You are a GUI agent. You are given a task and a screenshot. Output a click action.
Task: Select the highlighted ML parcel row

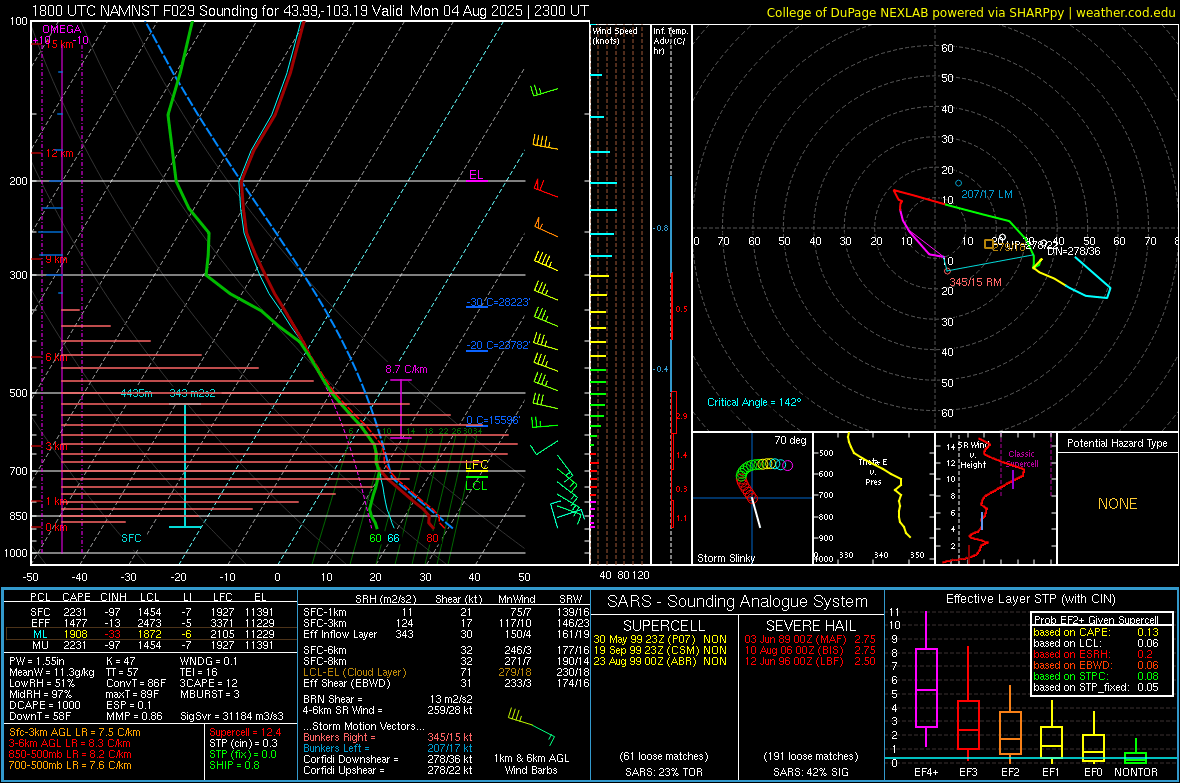coord(150,634)
